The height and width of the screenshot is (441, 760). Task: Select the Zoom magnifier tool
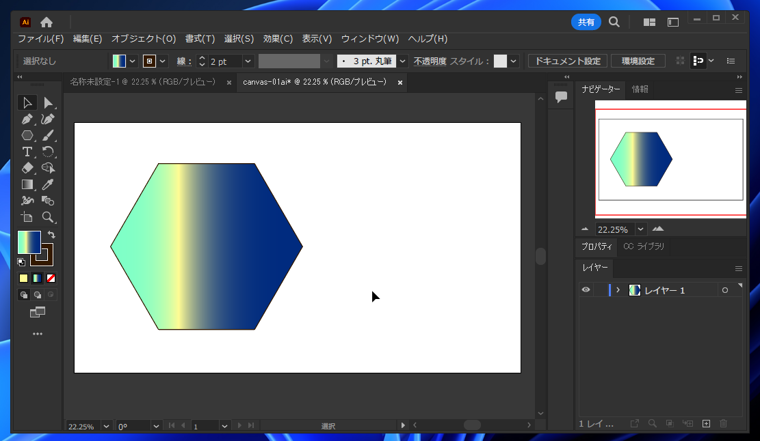(47, 217)
